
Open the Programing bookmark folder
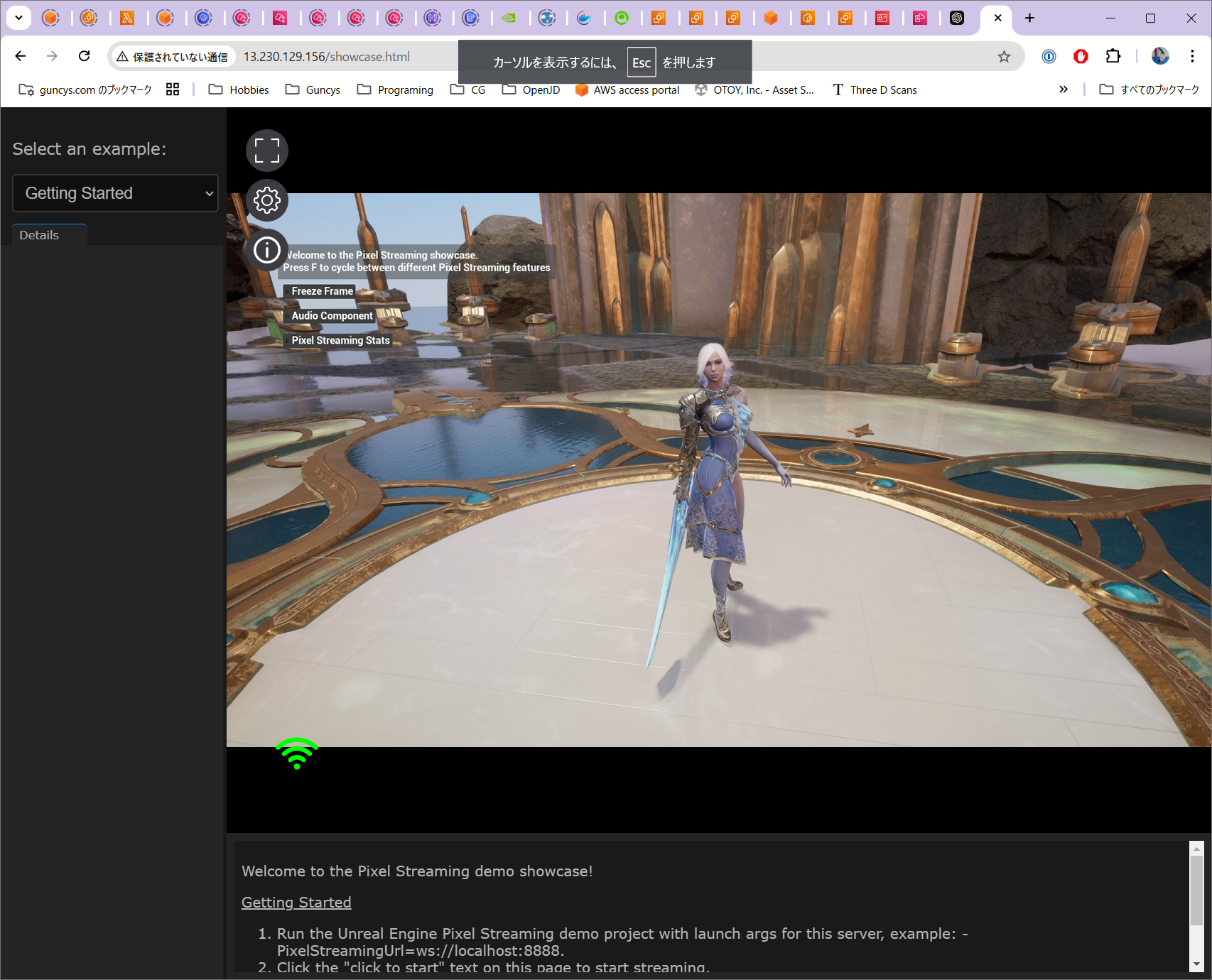[x=395, y=89]
